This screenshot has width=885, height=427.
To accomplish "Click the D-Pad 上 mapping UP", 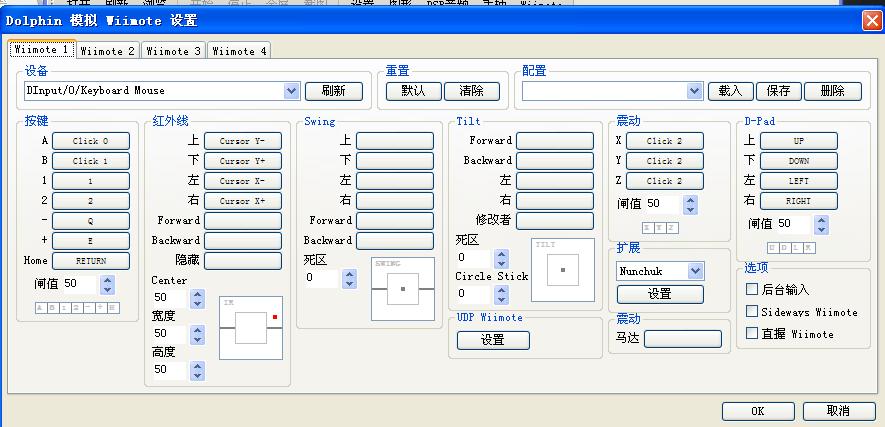I will tap(799, 141).
